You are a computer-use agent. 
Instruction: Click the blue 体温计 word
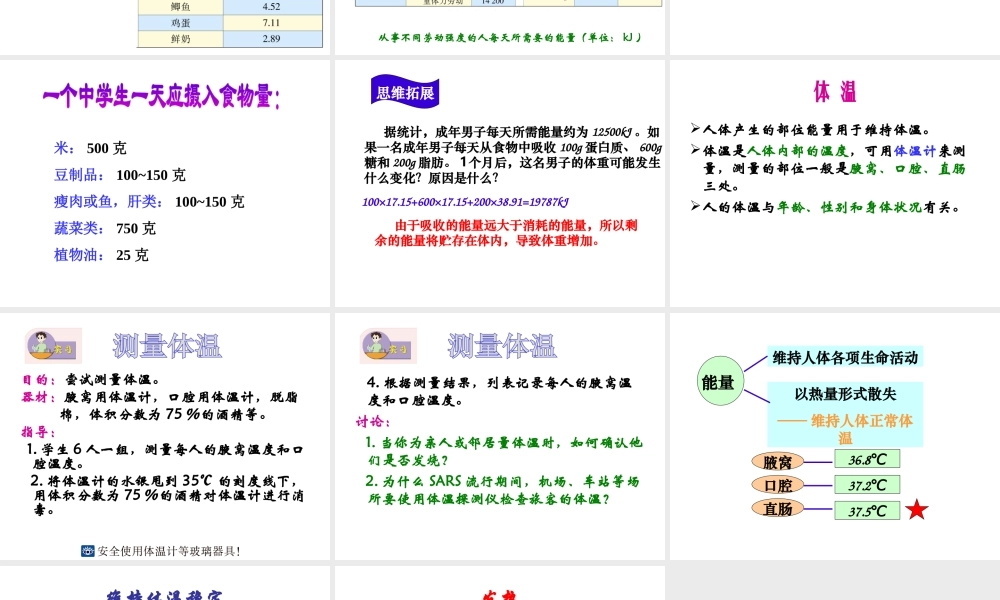tap(915, 150)
